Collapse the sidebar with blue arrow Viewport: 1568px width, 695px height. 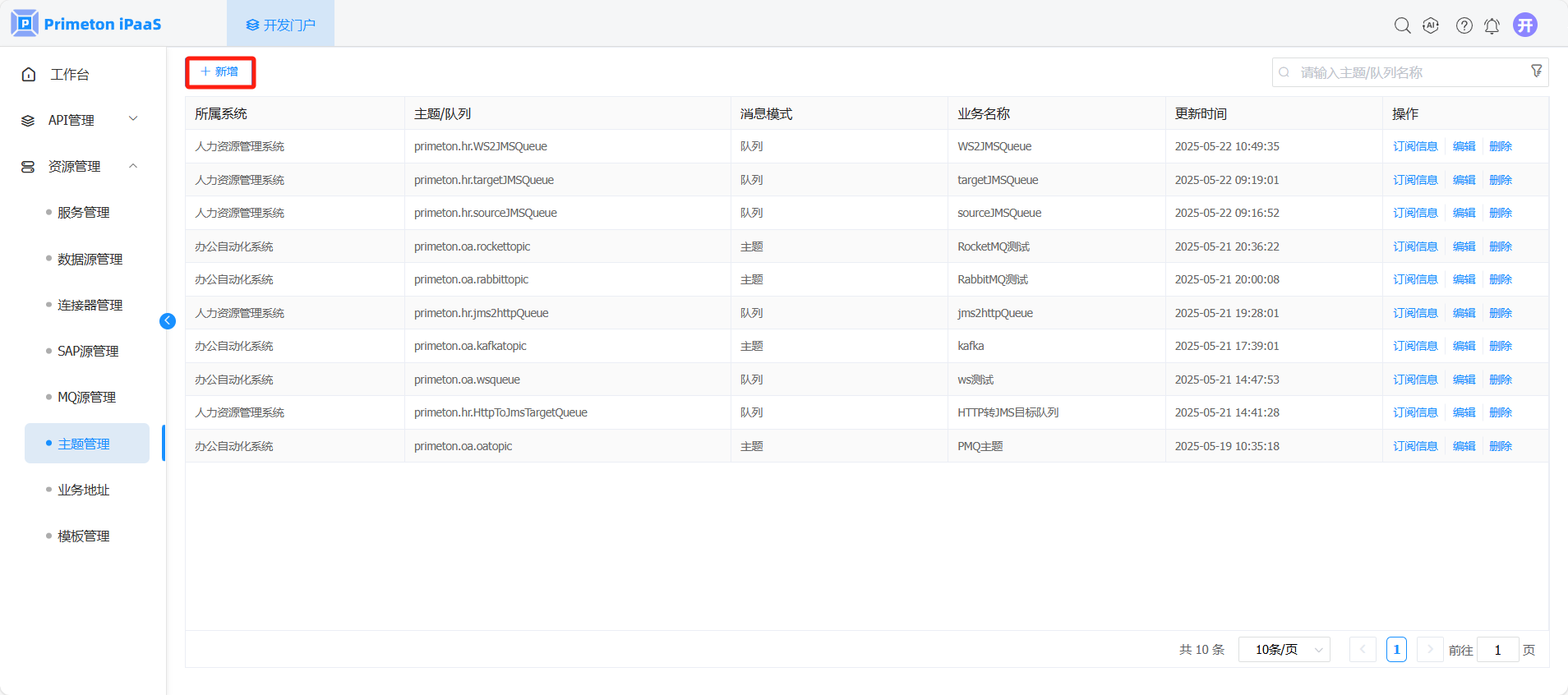click(168, 321)
